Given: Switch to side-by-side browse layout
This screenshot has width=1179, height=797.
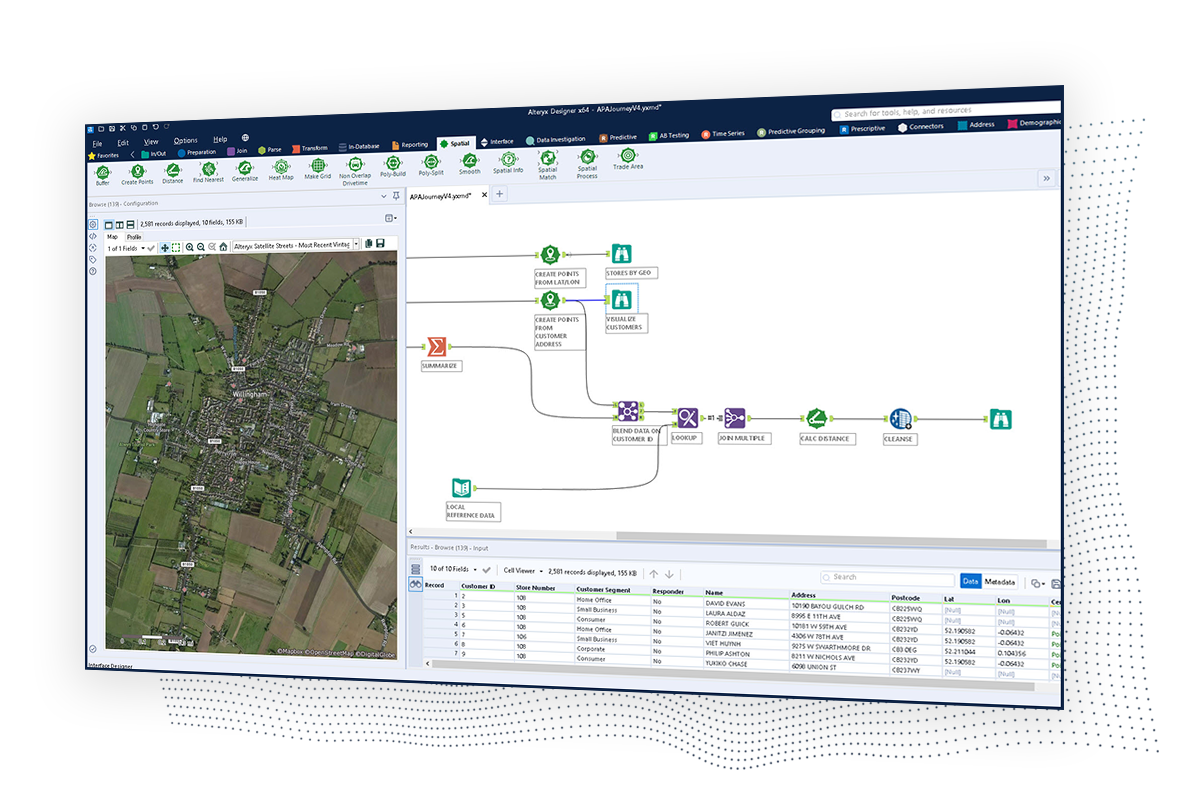Looking at the screenshot, I should coord(120,225).
